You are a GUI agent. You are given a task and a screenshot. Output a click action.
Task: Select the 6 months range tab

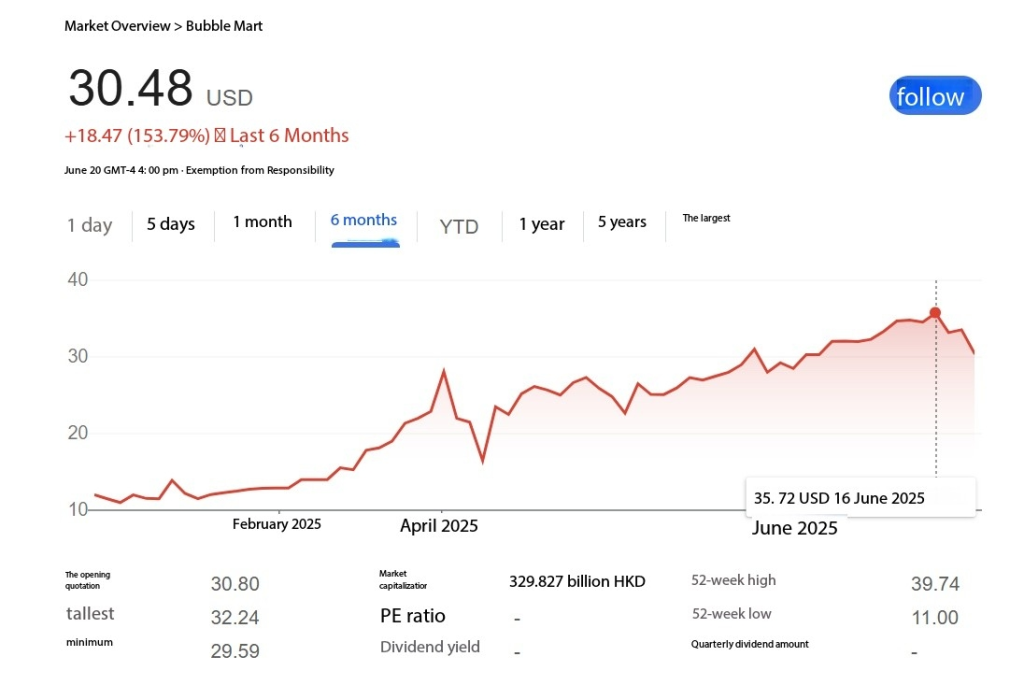pyautogui.click(x=364, y=220)
